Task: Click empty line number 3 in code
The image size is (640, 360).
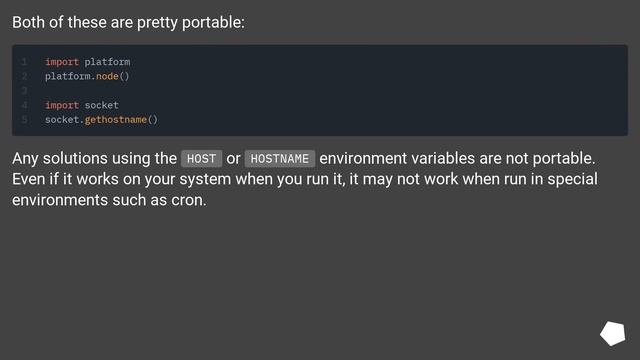Action: click(24, 91)
